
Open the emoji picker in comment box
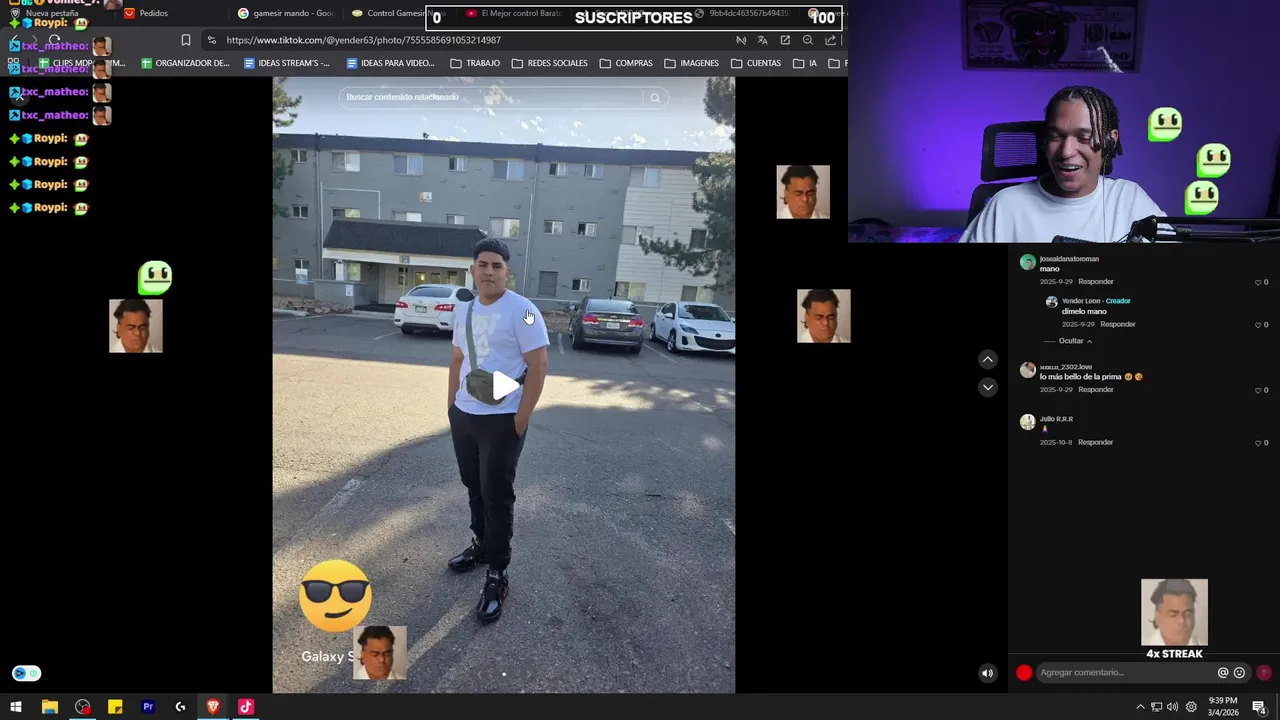[1239, 673]
